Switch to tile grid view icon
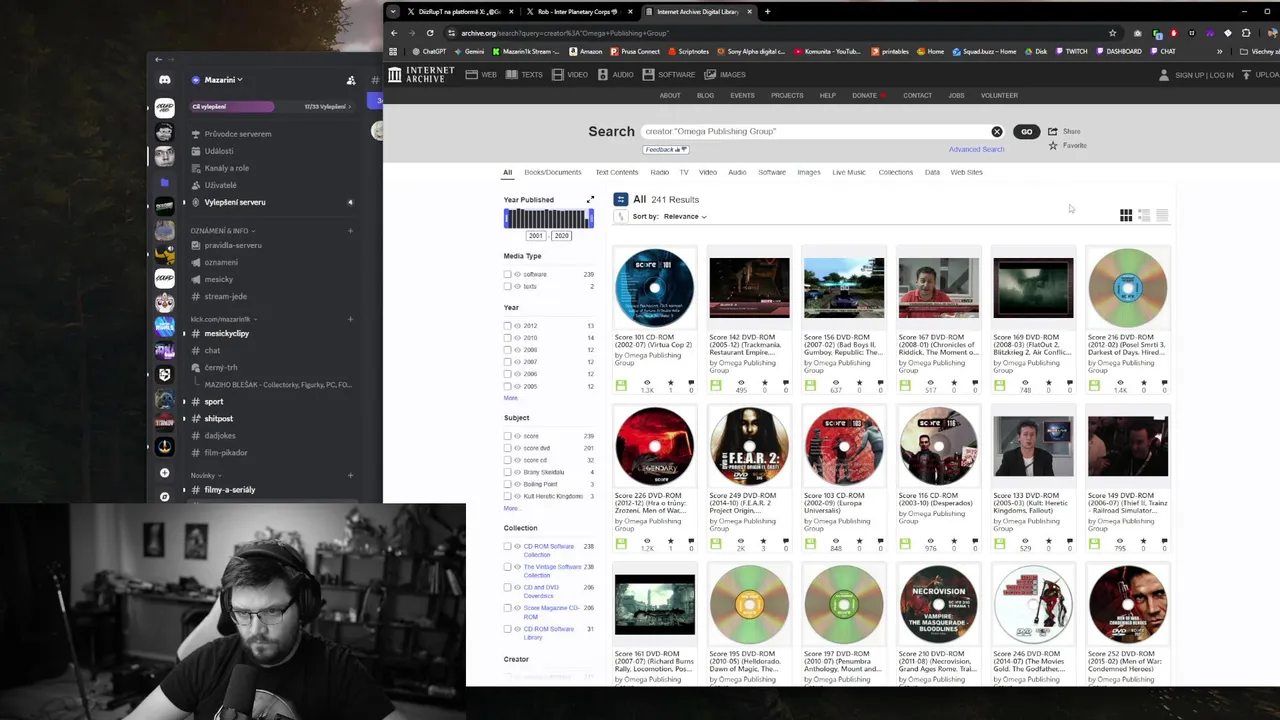1280x720 pixels. pyautogui.click(x=1126, y=215)
